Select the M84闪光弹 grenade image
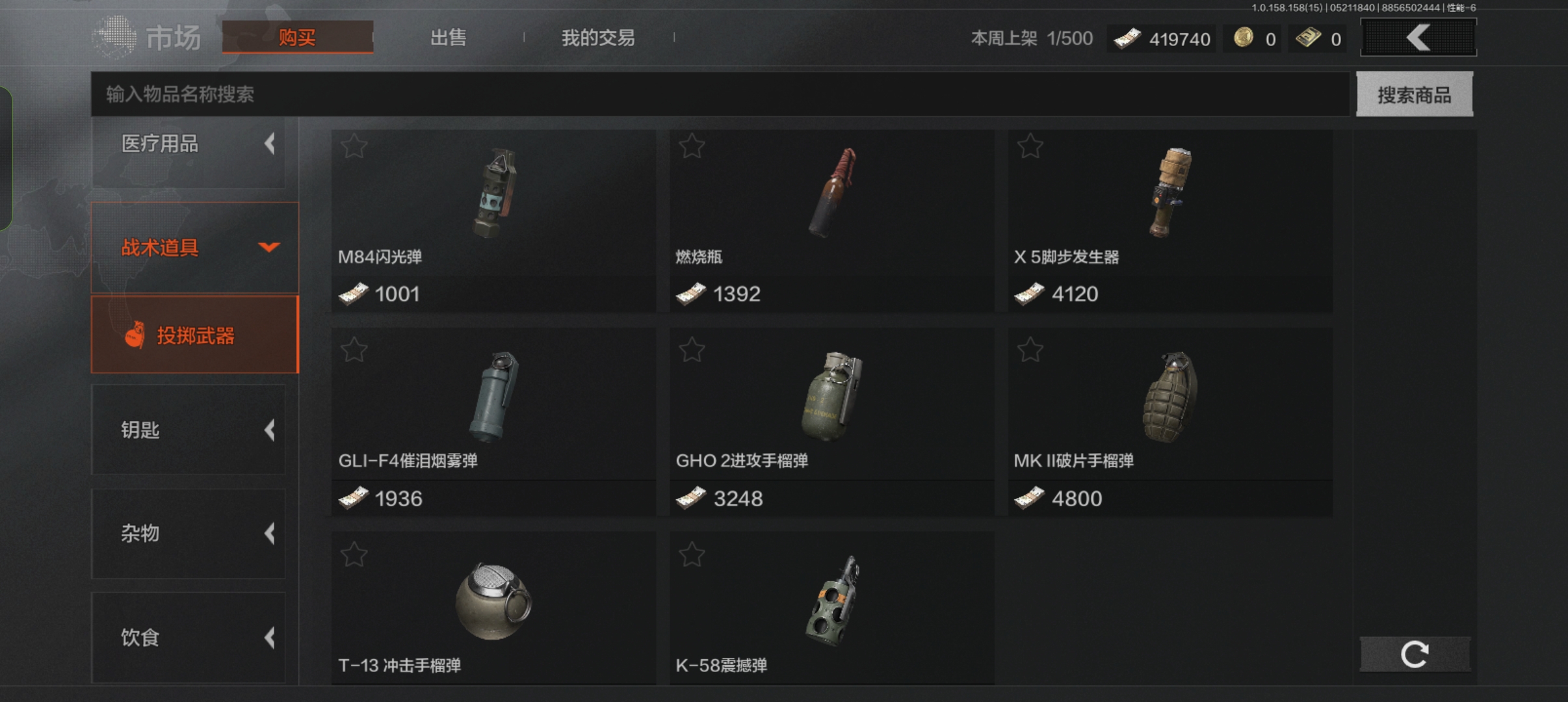 tap(495, 193)
